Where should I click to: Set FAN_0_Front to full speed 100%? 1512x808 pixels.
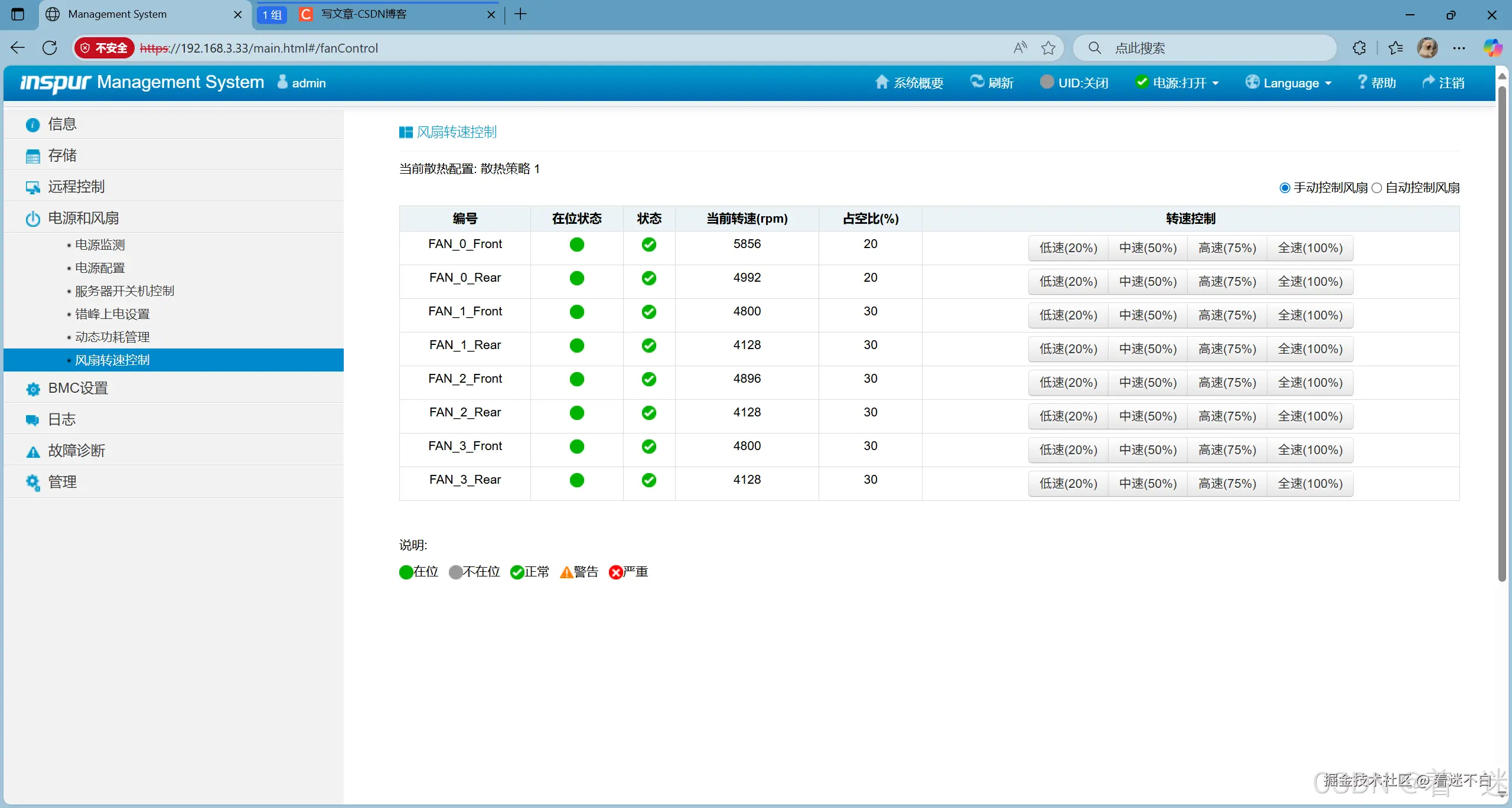[x=1309, y=248]
